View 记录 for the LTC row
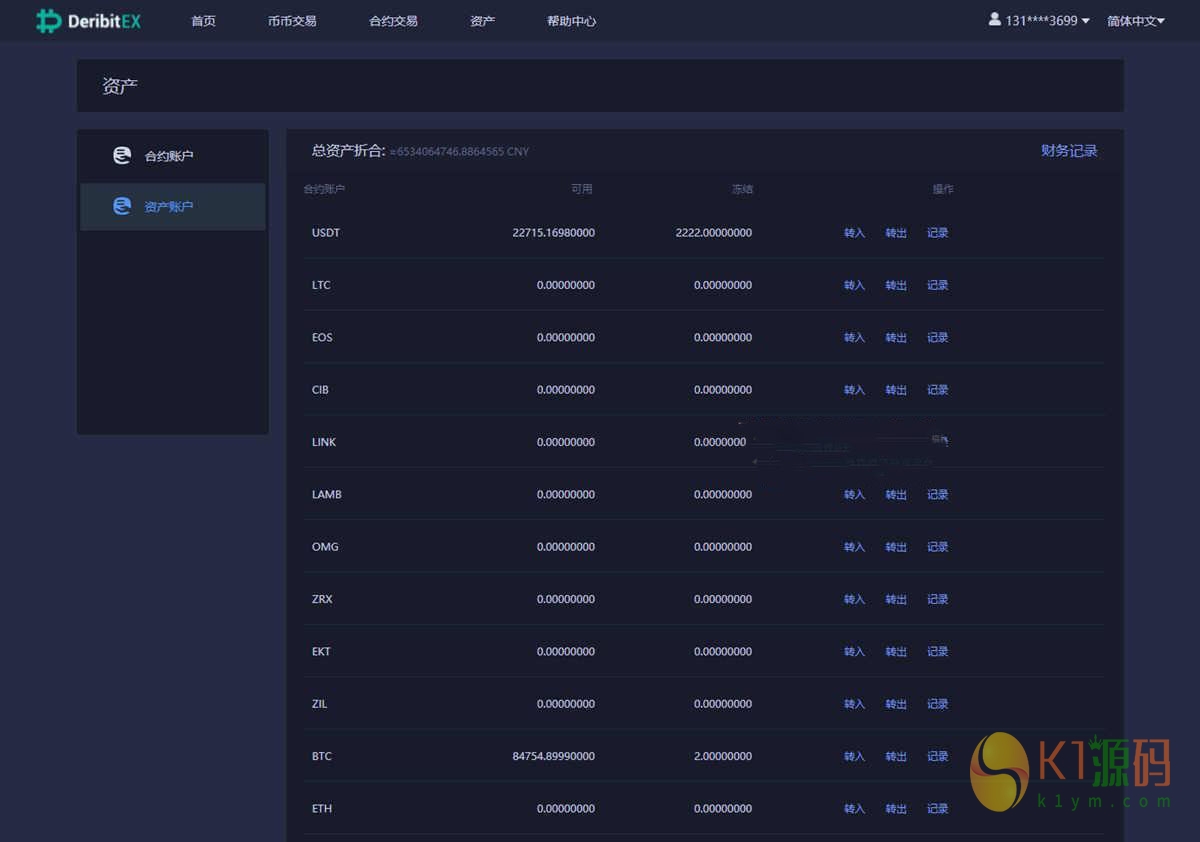Image resolution: width=1200 pixels, height=842 pixels. click(937, 286)
